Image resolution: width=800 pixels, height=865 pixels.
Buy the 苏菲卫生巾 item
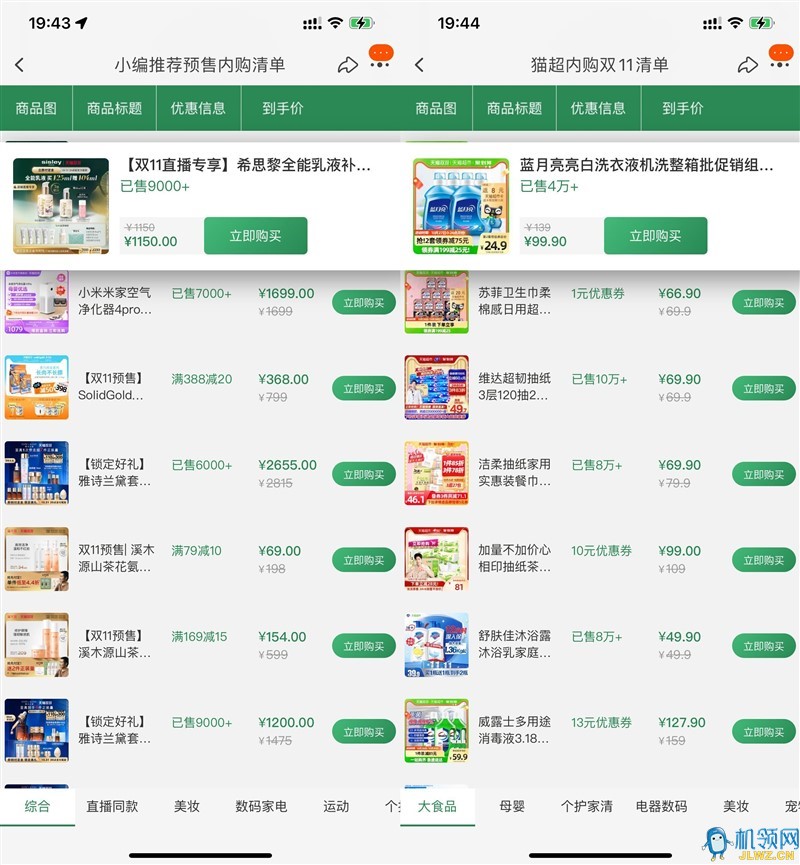(764, 303)
